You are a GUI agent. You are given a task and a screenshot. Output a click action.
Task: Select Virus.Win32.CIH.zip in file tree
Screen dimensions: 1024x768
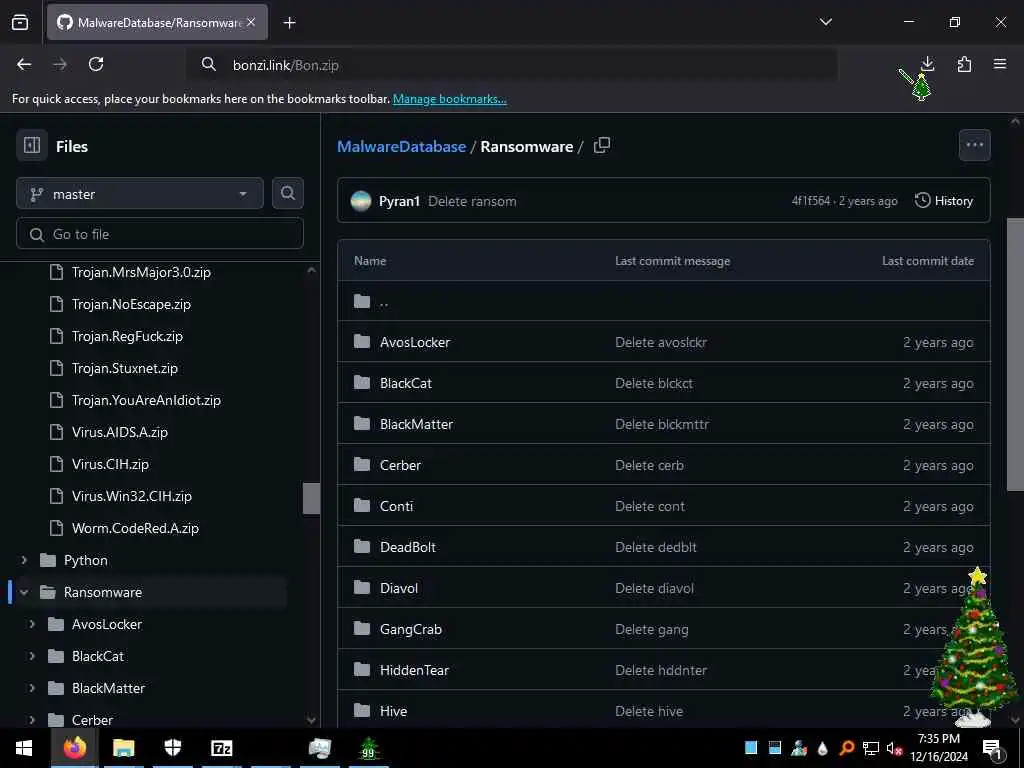132,496
